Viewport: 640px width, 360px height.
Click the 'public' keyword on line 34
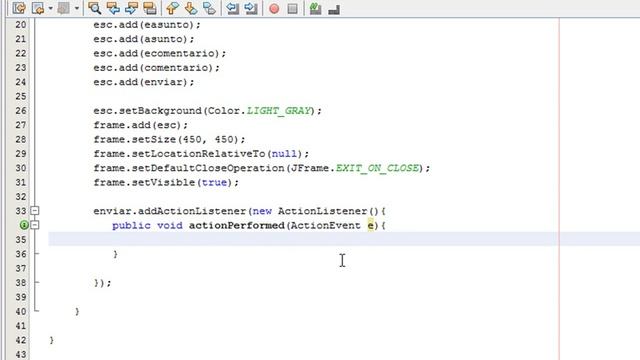(131, 225)
